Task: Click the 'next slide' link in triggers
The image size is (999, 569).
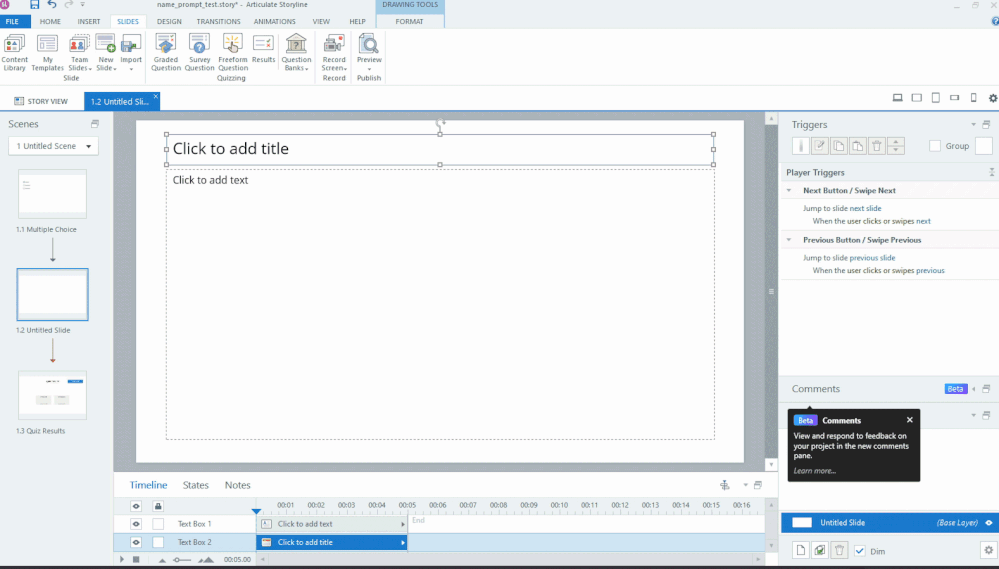Action: pyautogui.click(x=865, y=208)
